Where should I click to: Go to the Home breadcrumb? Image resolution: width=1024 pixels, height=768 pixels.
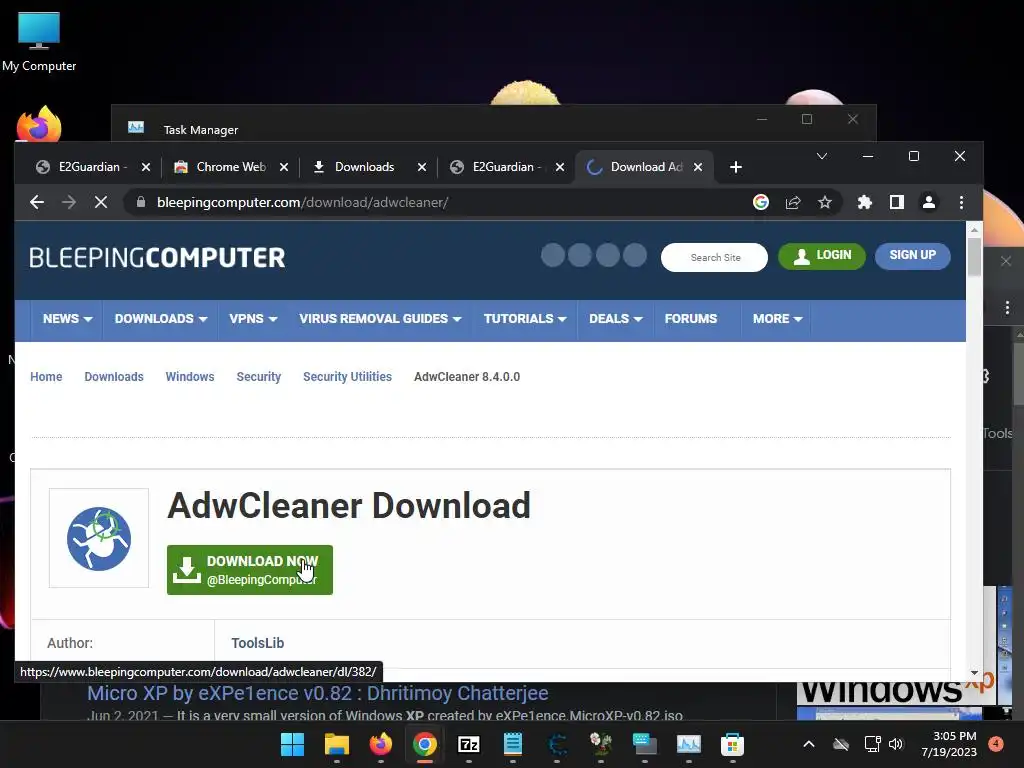pos(46,377)
